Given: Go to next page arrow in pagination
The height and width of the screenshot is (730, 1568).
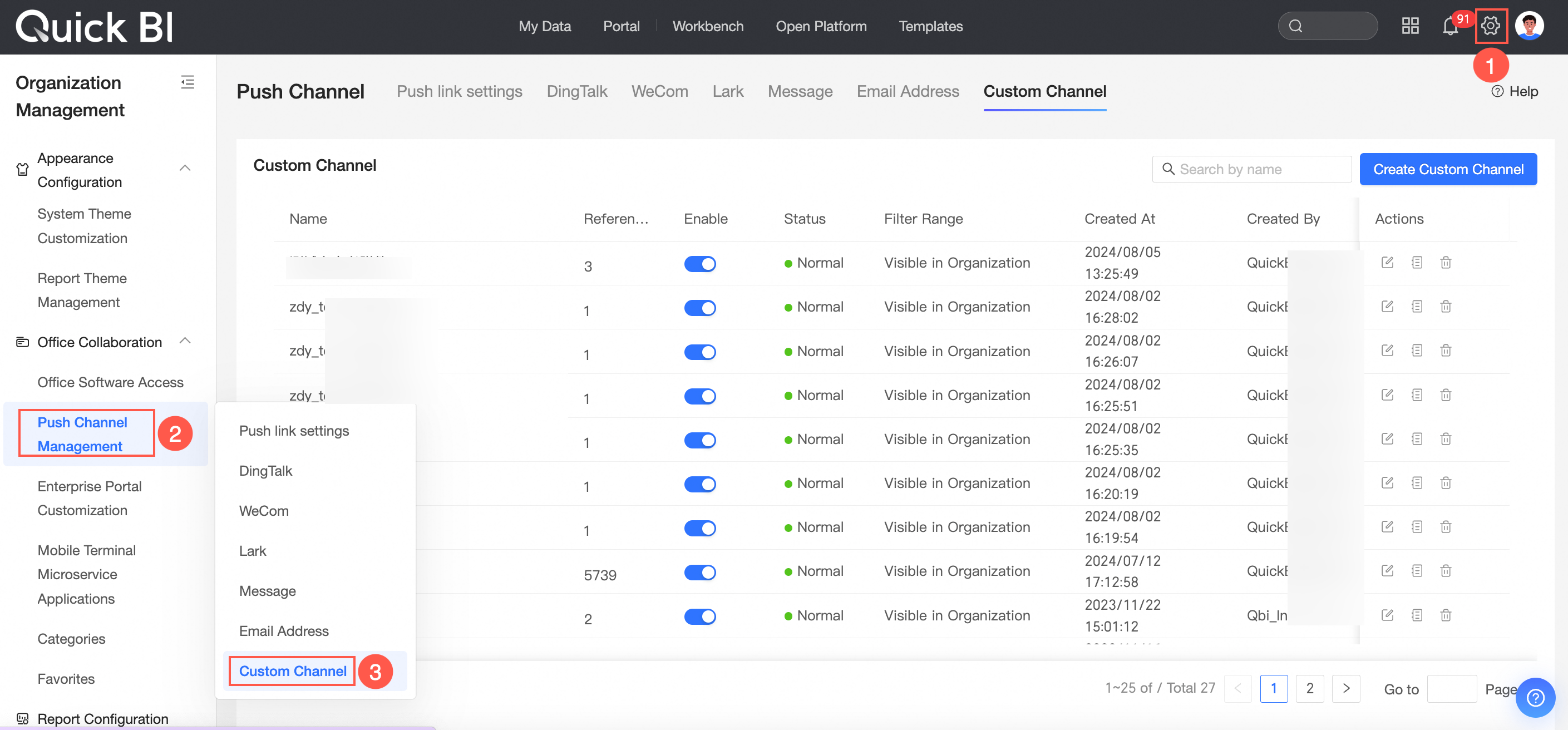Looking at the screenshot, I should pos(1346,688).
